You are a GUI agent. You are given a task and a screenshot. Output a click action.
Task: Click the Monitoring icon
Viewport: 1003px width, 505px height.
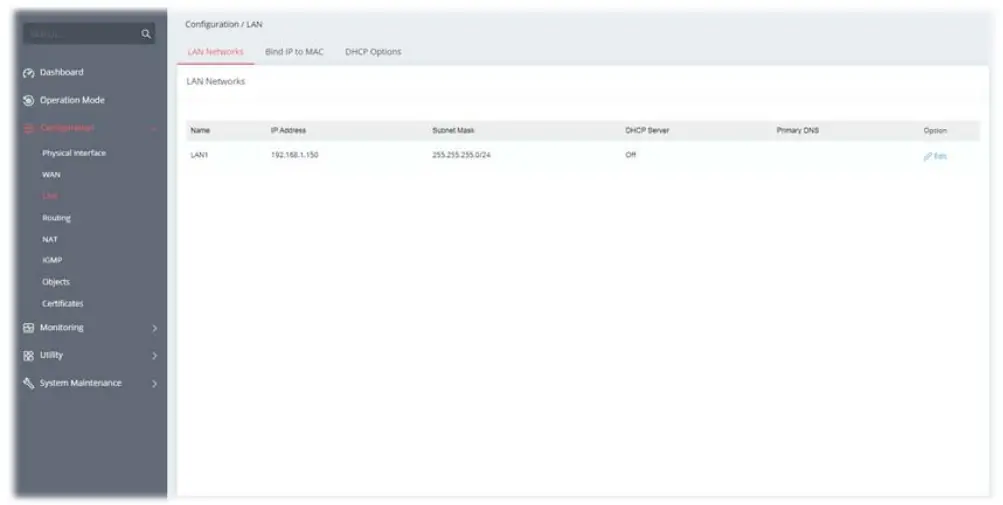tap(28, 328)
